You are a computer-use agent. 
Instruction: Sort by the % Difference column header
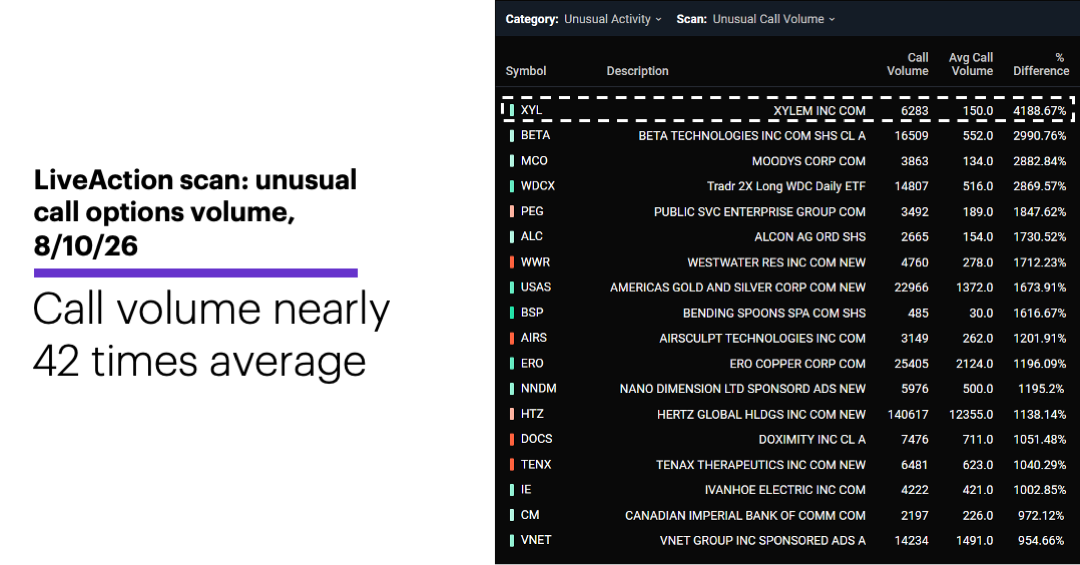click(x=1041, y=64)
